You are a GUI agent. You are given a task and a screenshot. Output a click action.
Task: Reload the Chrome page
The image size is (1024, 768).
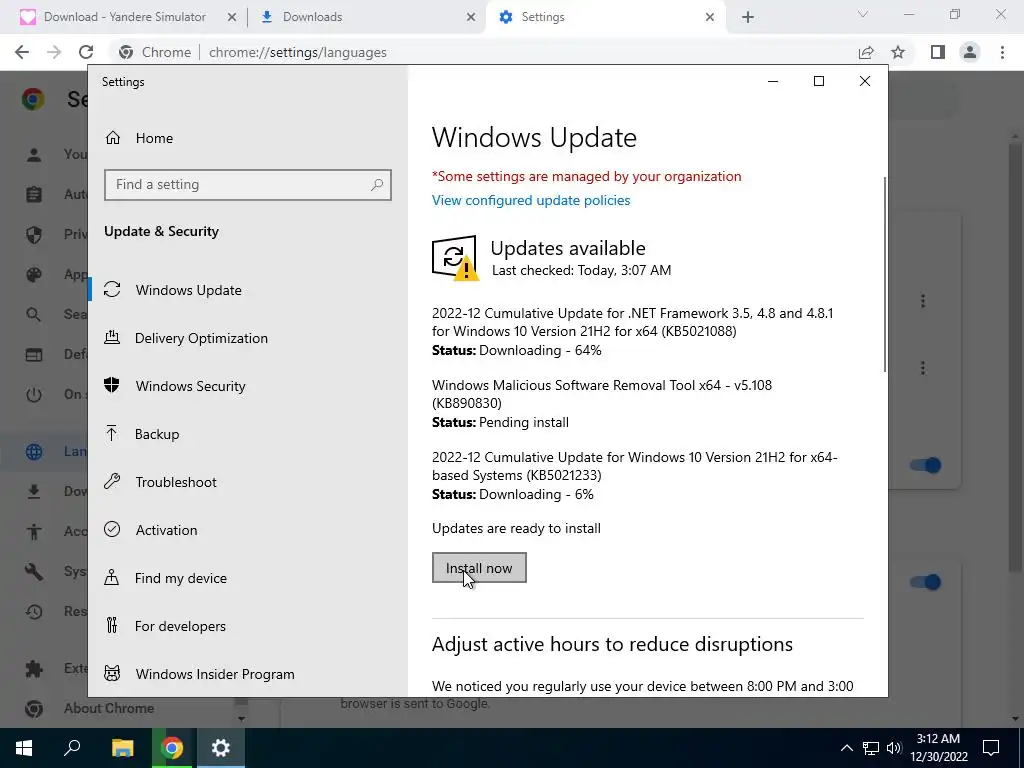click(86, 52)
